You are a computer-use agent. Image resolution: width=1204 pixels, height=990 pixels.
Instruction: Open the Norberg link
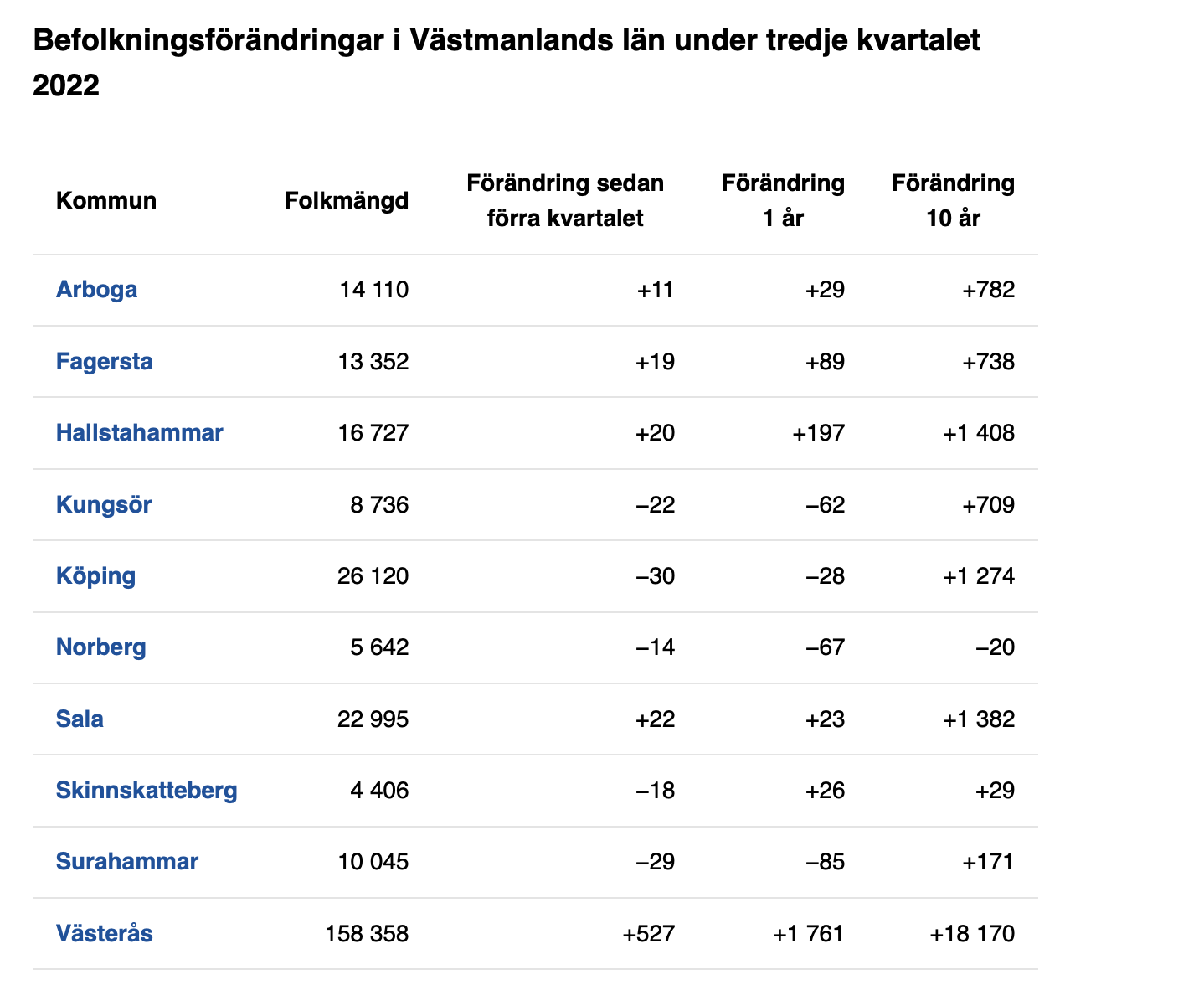[100, 647]
